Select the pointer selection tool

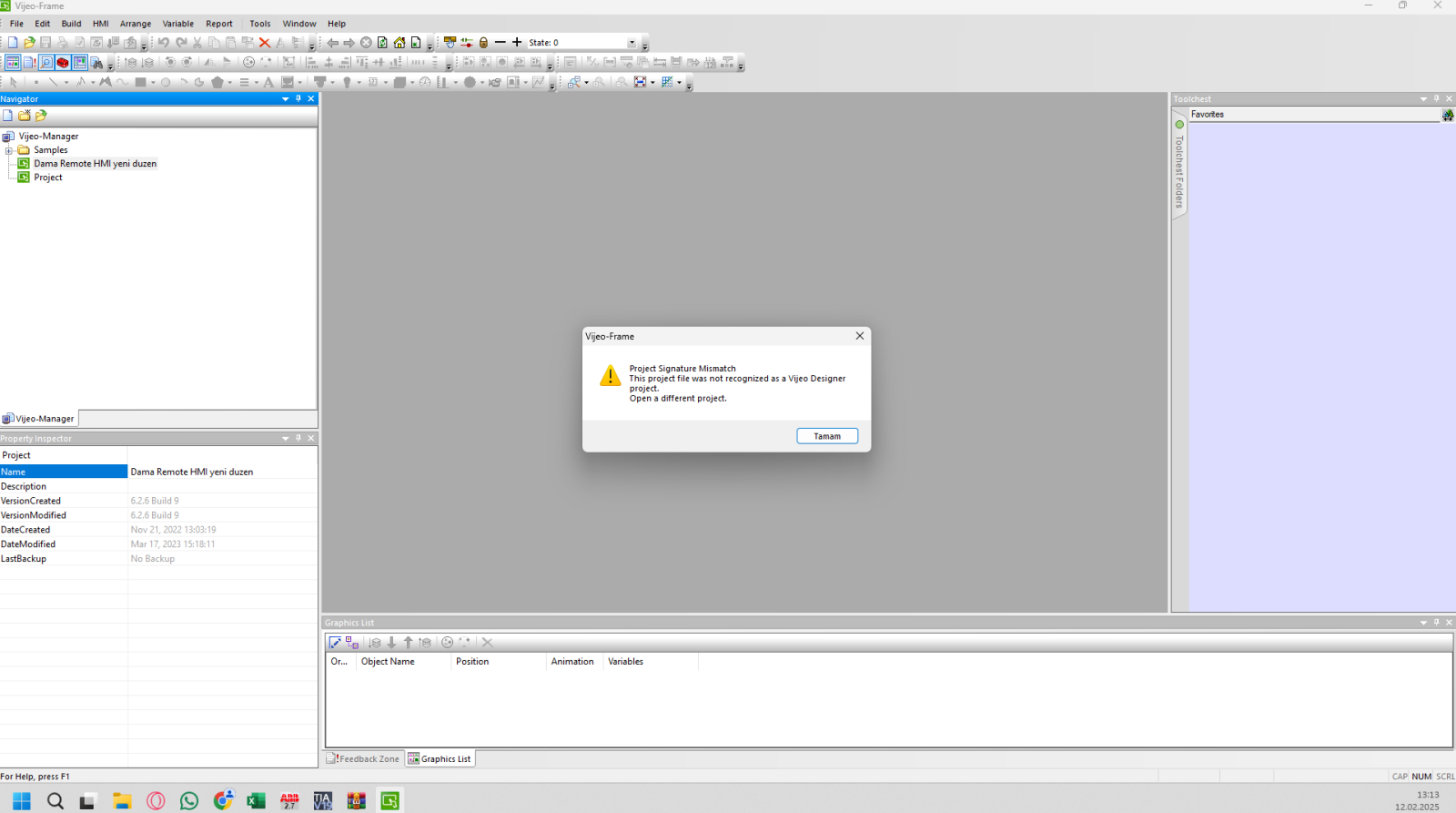pyautogui.click(x=13, y=83)
